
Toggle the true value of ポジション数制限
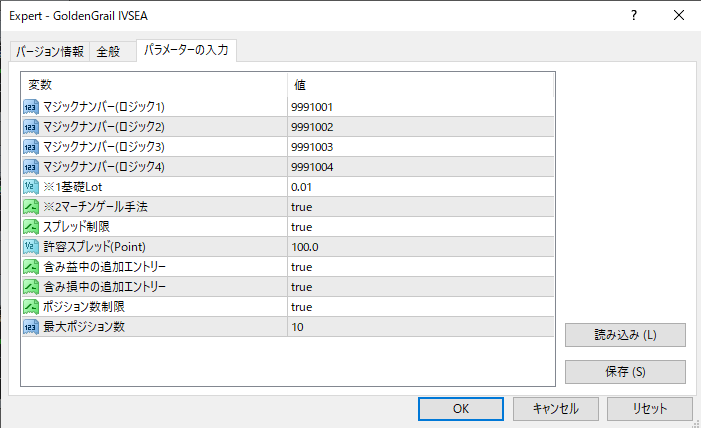coord(302,306)
